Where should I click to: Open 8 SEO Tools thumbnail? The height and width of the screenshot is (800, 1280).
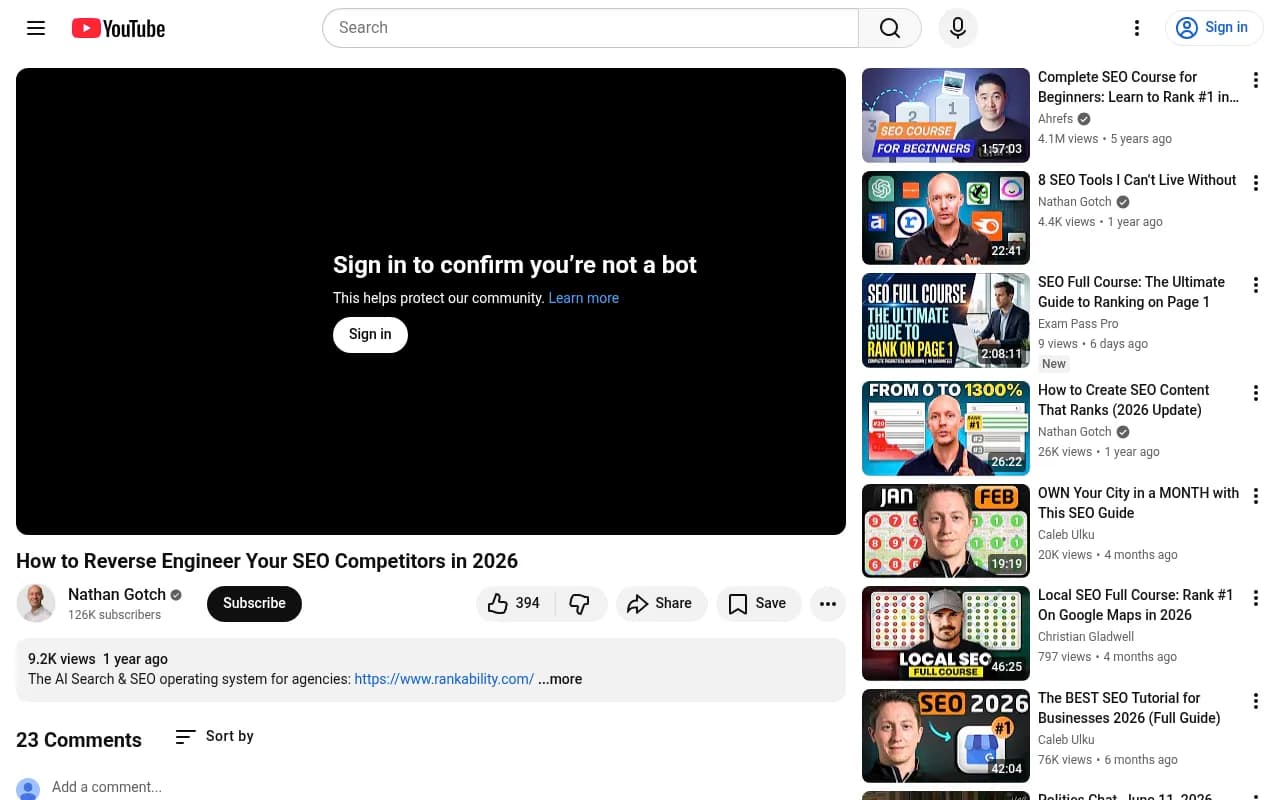click(x=946, y=218)
